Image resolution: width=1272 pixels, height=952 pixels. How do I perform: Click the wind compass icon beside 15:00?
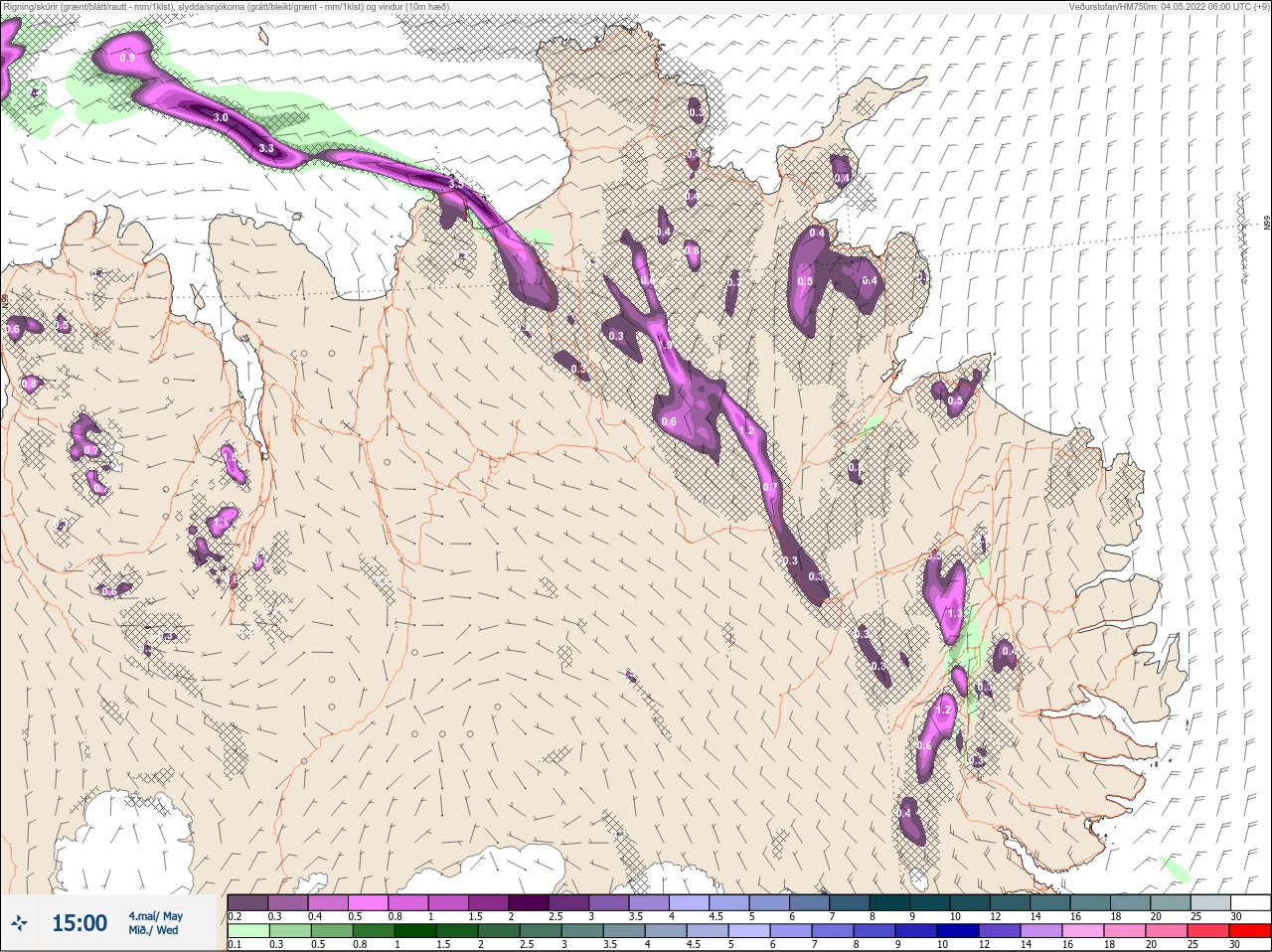pyautogui.click(x=19, y=924)
